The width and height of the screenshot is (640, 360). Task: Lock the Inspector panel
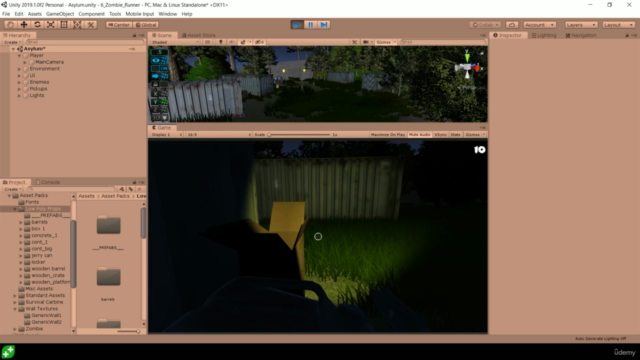tap(627, 36)
